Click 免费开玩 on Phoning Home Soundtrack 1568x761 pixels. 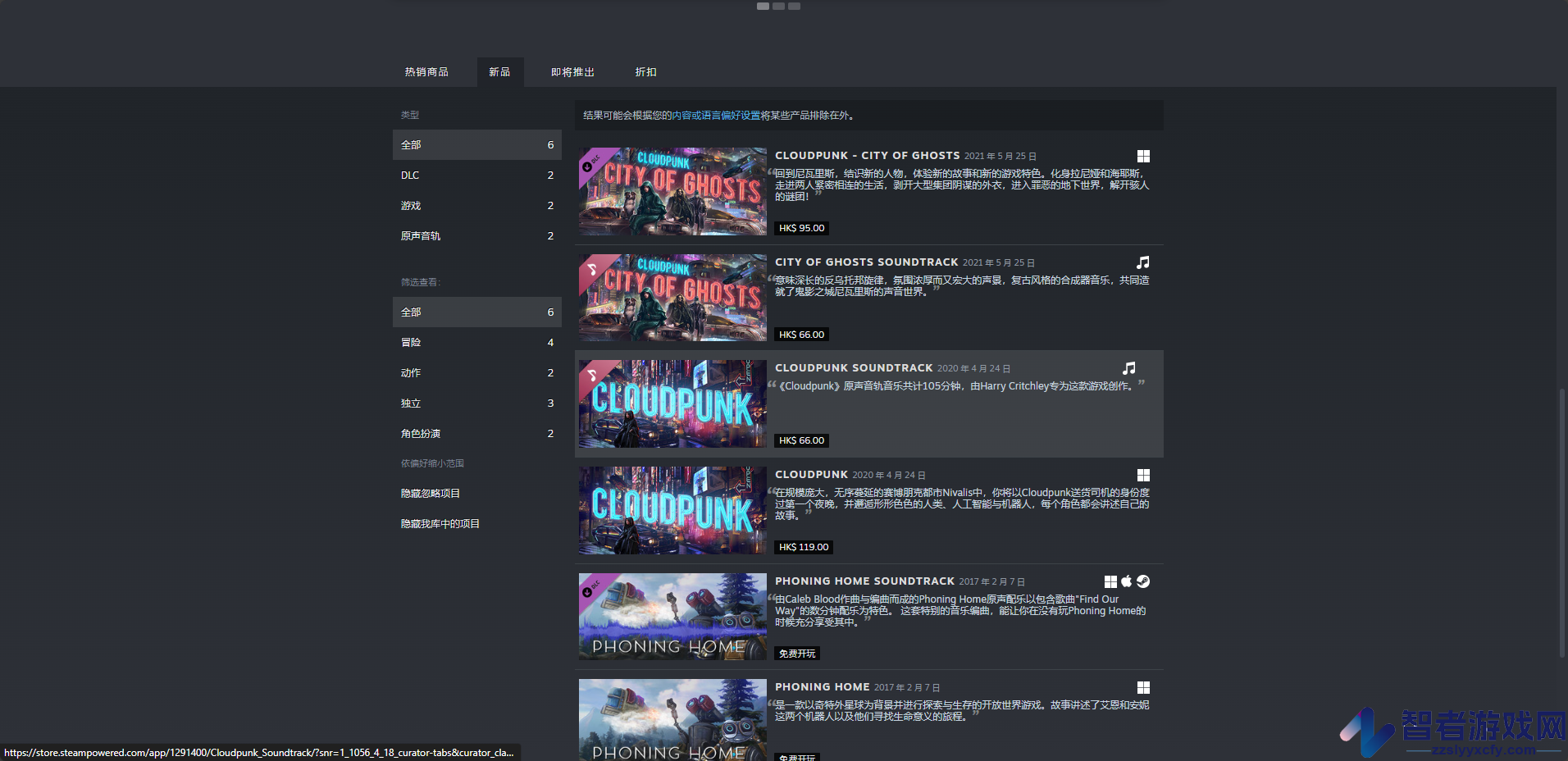pyautogui.click(x=797, y=654)
